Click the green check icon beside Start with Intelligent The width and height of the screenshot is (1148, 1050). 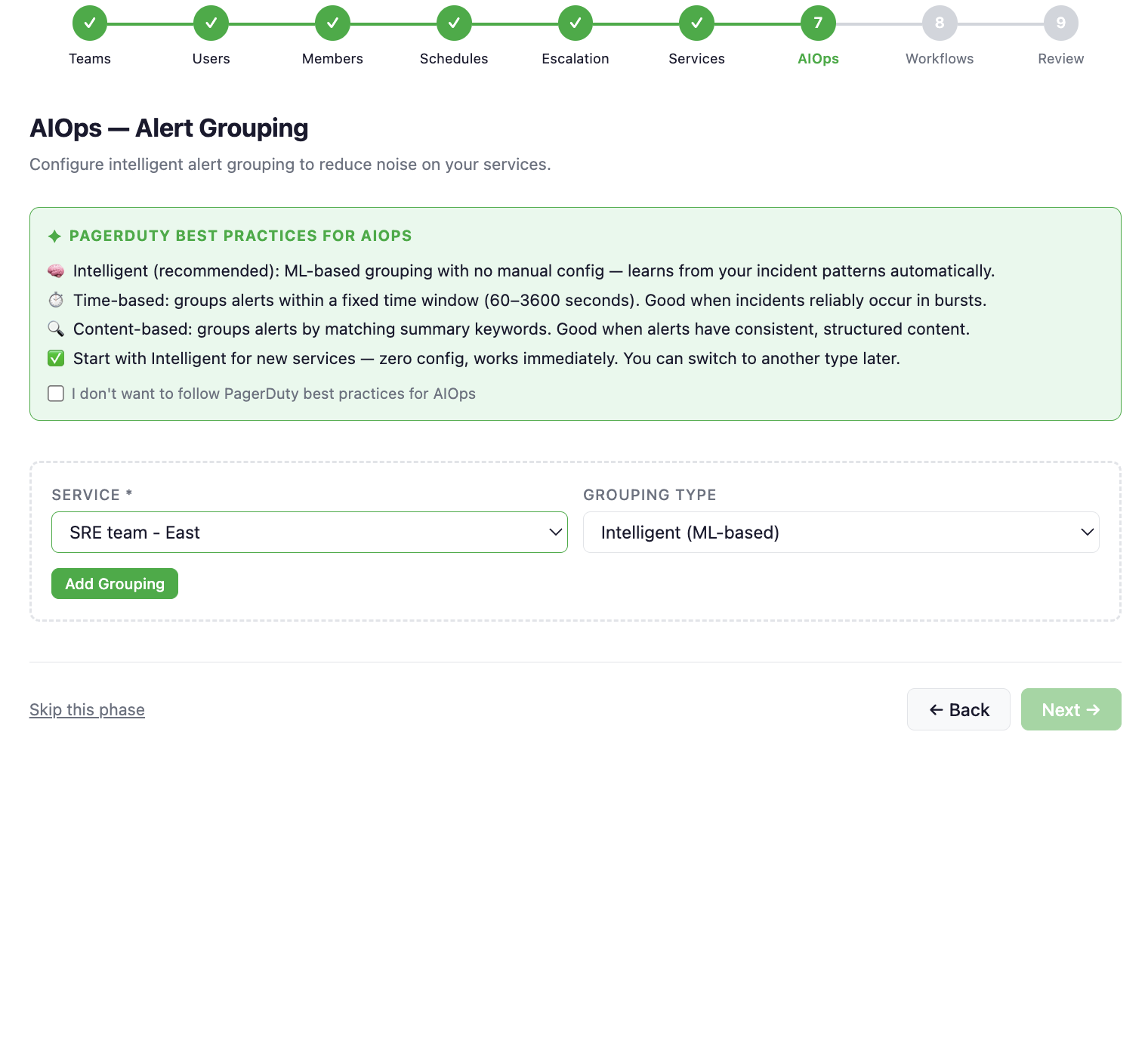pyautogui.click(x=56, y=358)
